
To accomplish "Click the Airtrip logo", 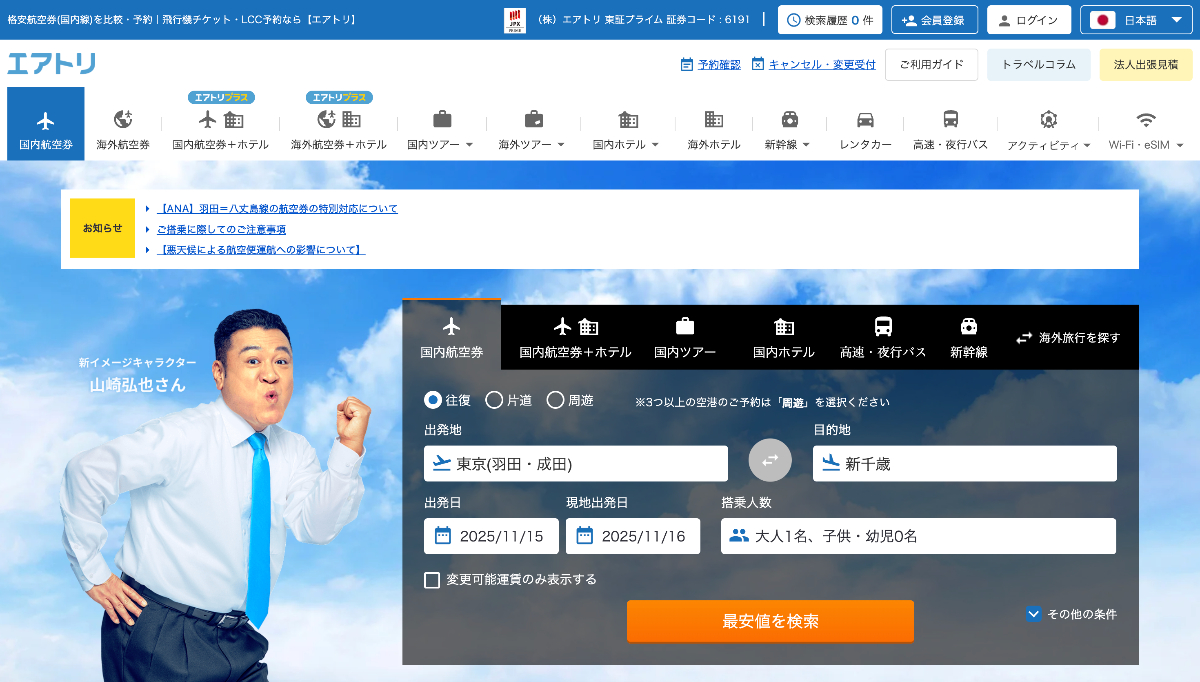I will (x=52, y=64).
